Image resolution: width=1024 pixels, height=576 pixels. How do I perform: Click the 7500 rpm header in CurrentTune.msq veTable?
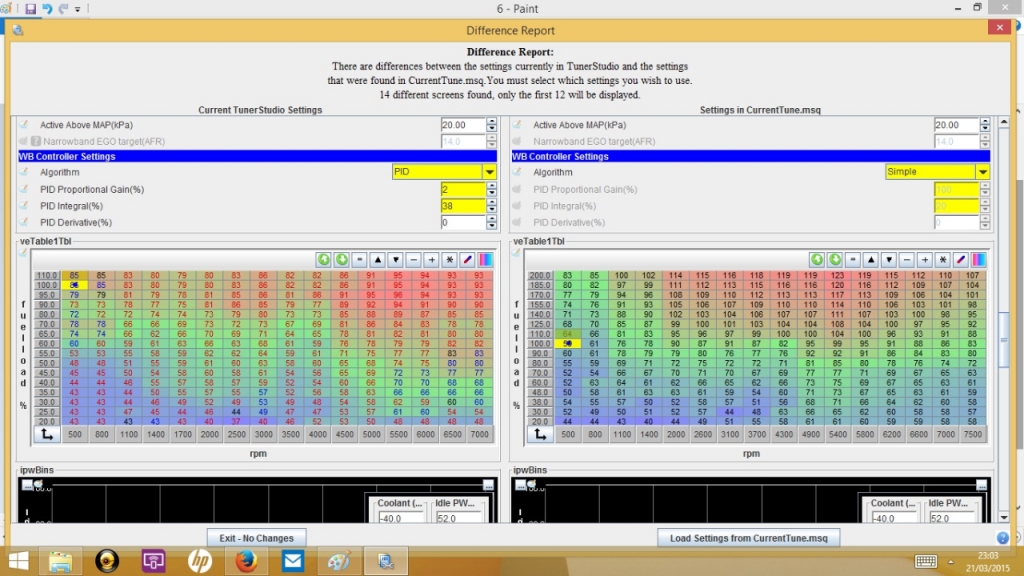pos(972,434)
